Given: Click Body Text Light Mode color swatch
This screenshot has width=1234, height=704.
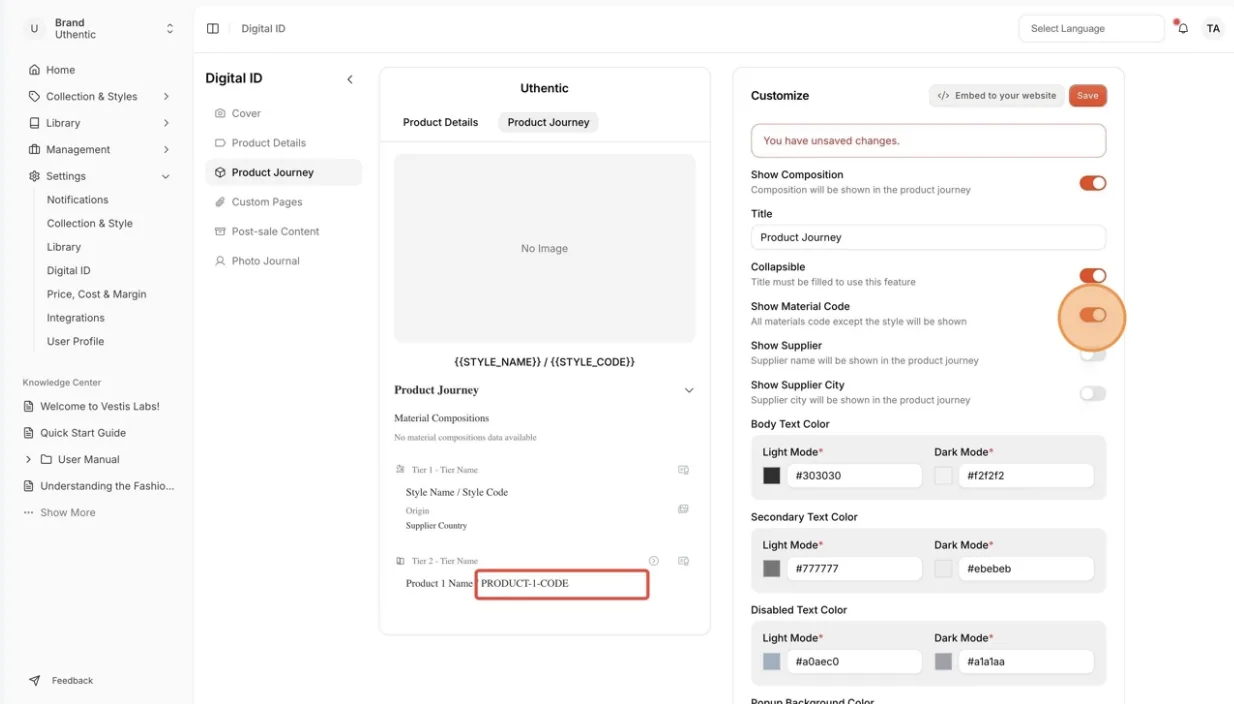Looking at the screenshot, I should click(x=772, y=476).
